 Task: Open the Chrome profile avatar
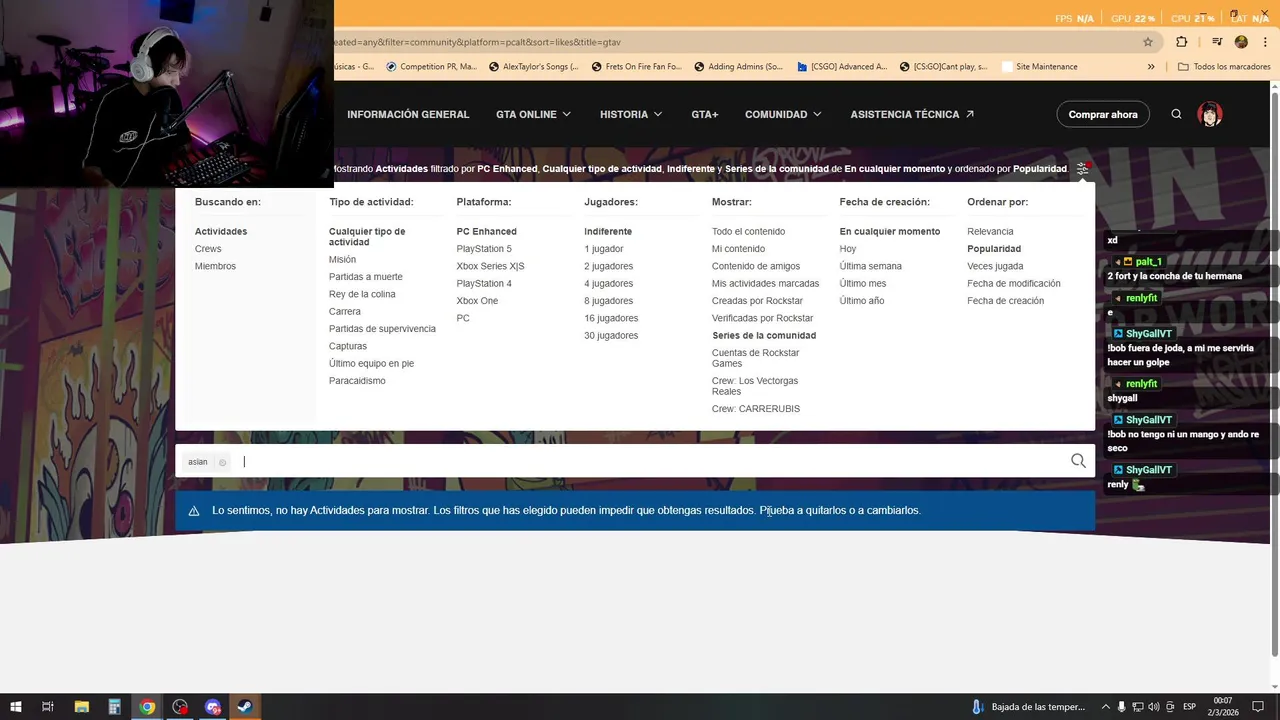tap(1241, 42)
